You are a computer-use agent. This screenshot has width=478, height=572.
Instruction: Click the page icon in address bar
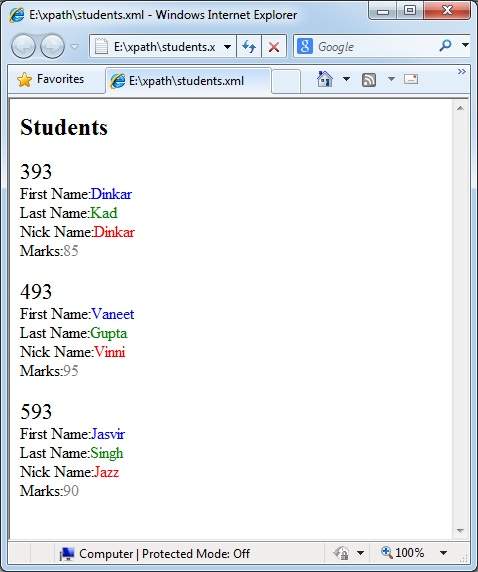101,46
